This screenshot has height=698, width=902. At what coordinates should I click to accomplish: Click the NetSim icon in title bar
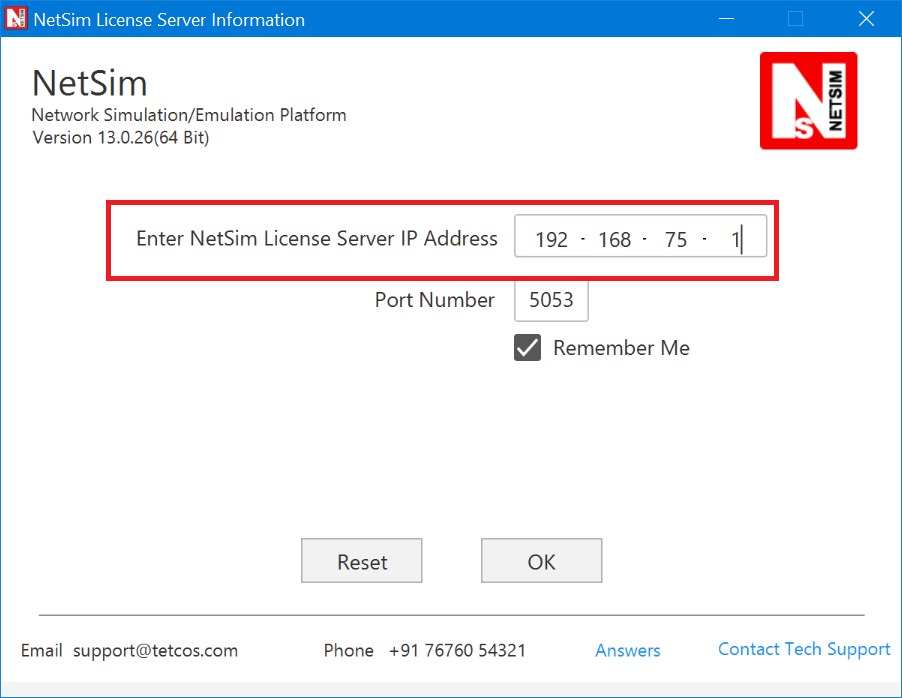pyautogui.click(x=16, y=18)
